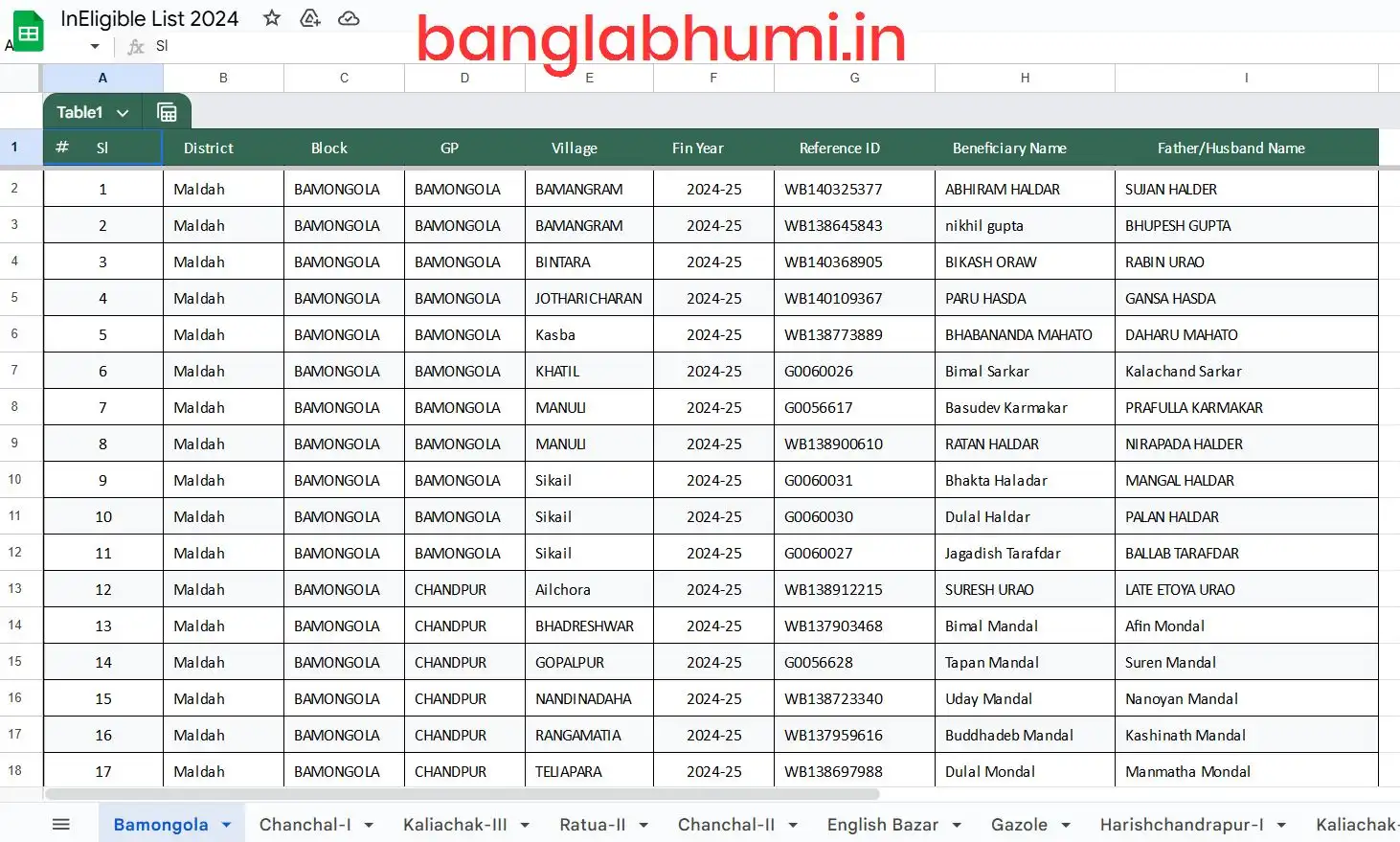Click the Fin Year header cell
1400x842 pixels.
[713, 148]
